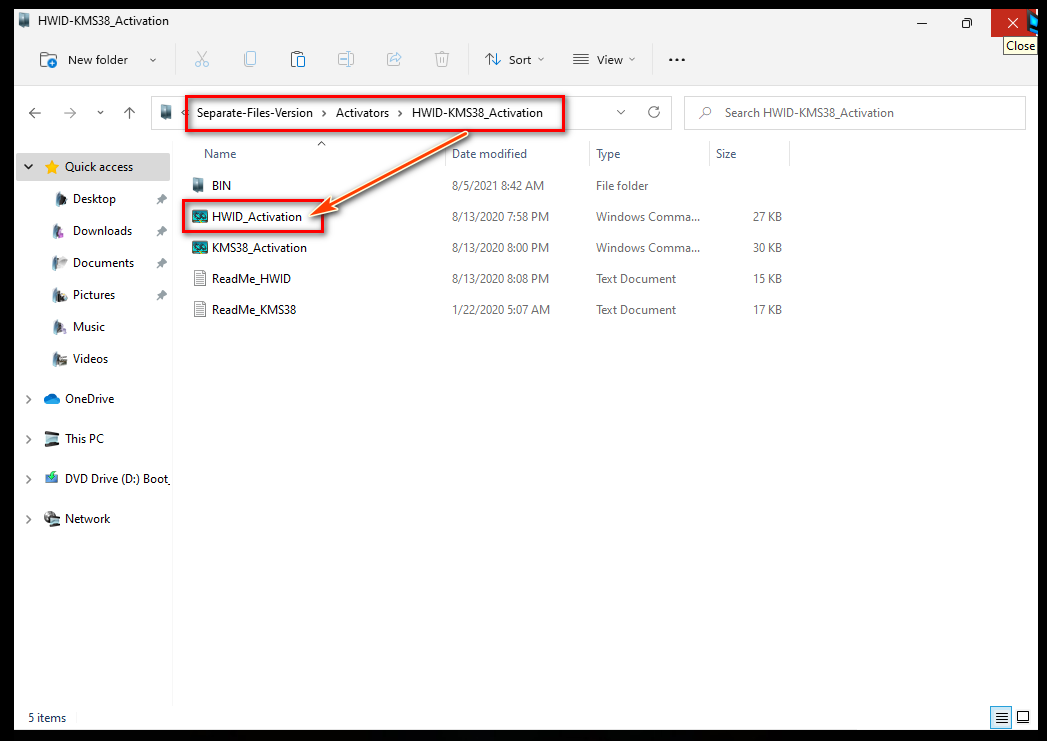Expand the New folder dropdown arrow
The height and width of the screenshot is (741, 1047).
[153, 60]
